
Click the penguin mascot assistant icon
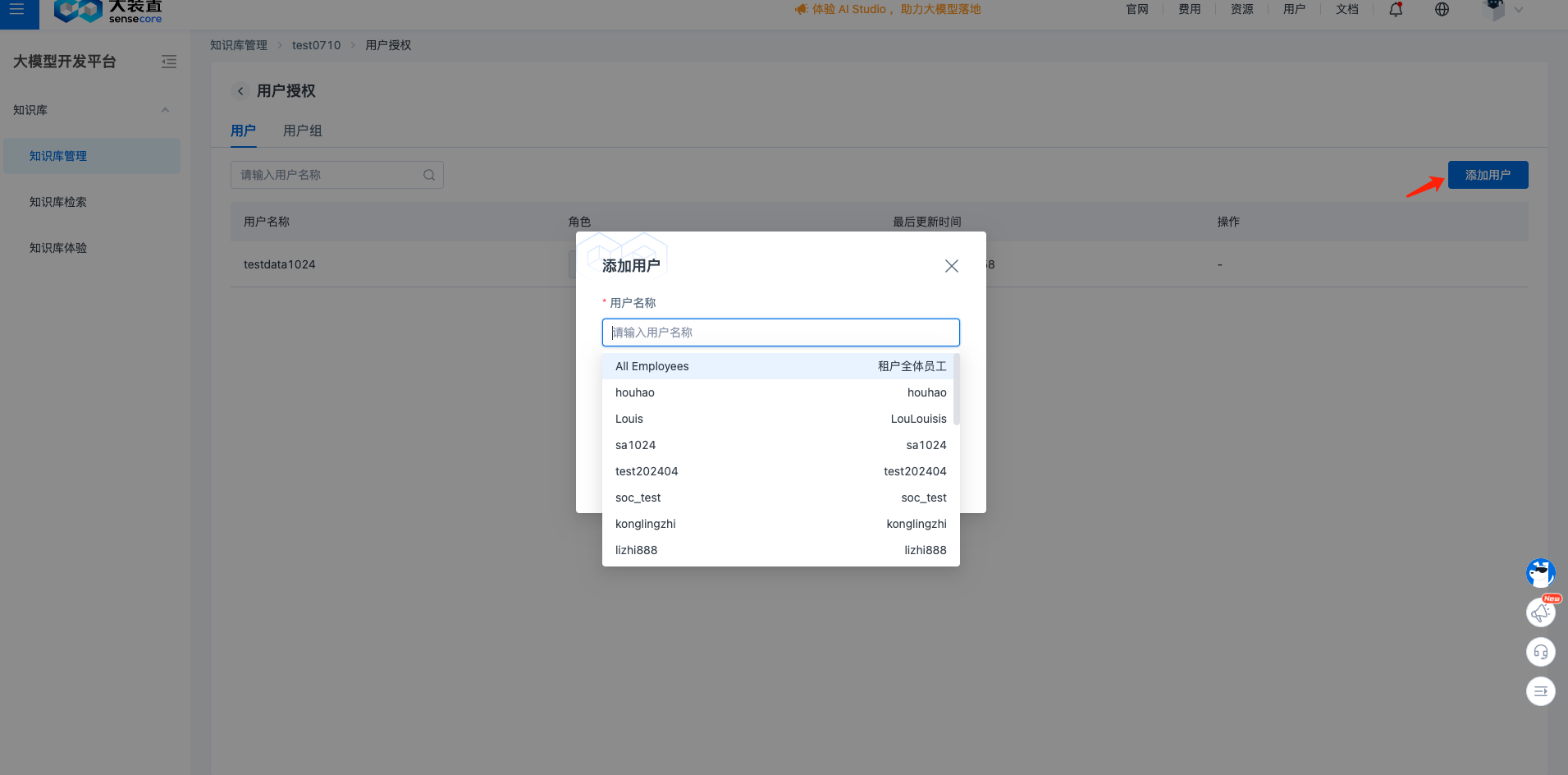[x=1540, y=573]
